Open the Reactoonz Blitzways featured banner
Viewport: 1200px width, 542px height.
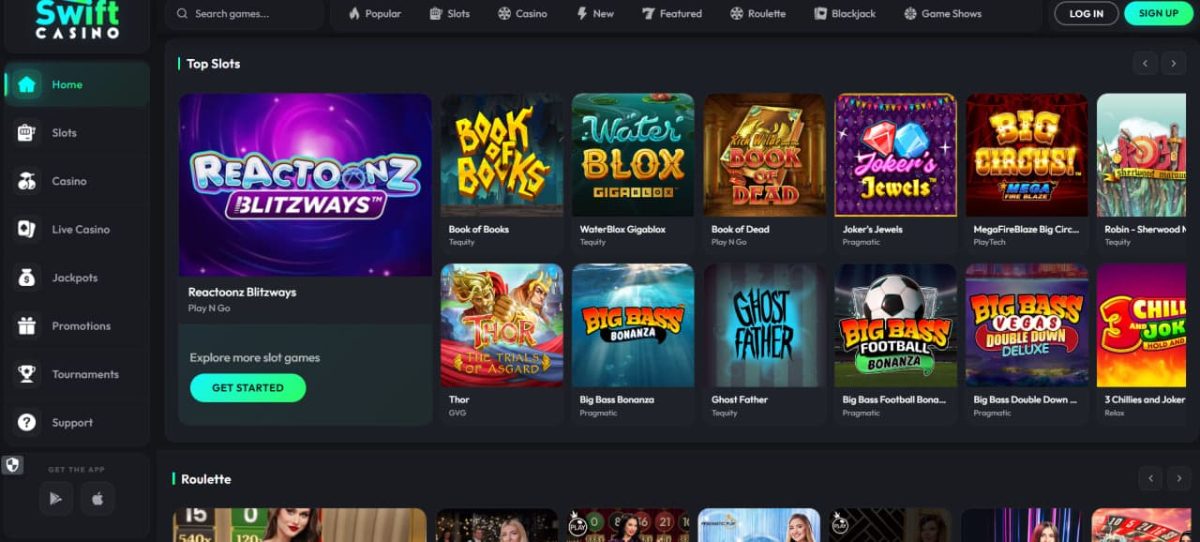pyautogui.click(x=305, y=185)
